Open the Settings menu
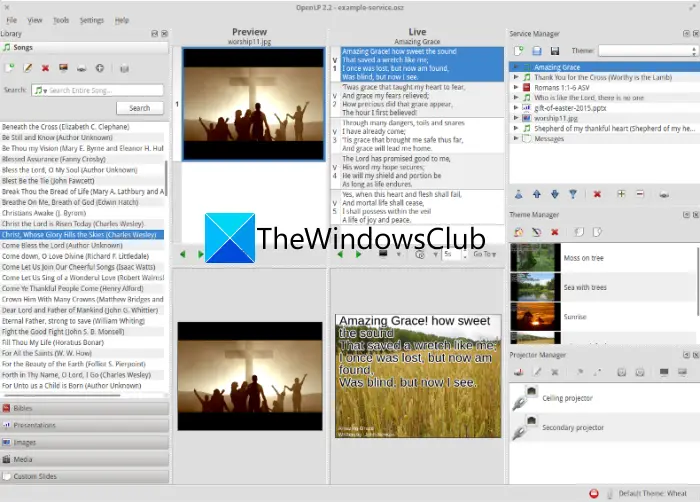Screen dimensions: 700x502 (92, 20)
